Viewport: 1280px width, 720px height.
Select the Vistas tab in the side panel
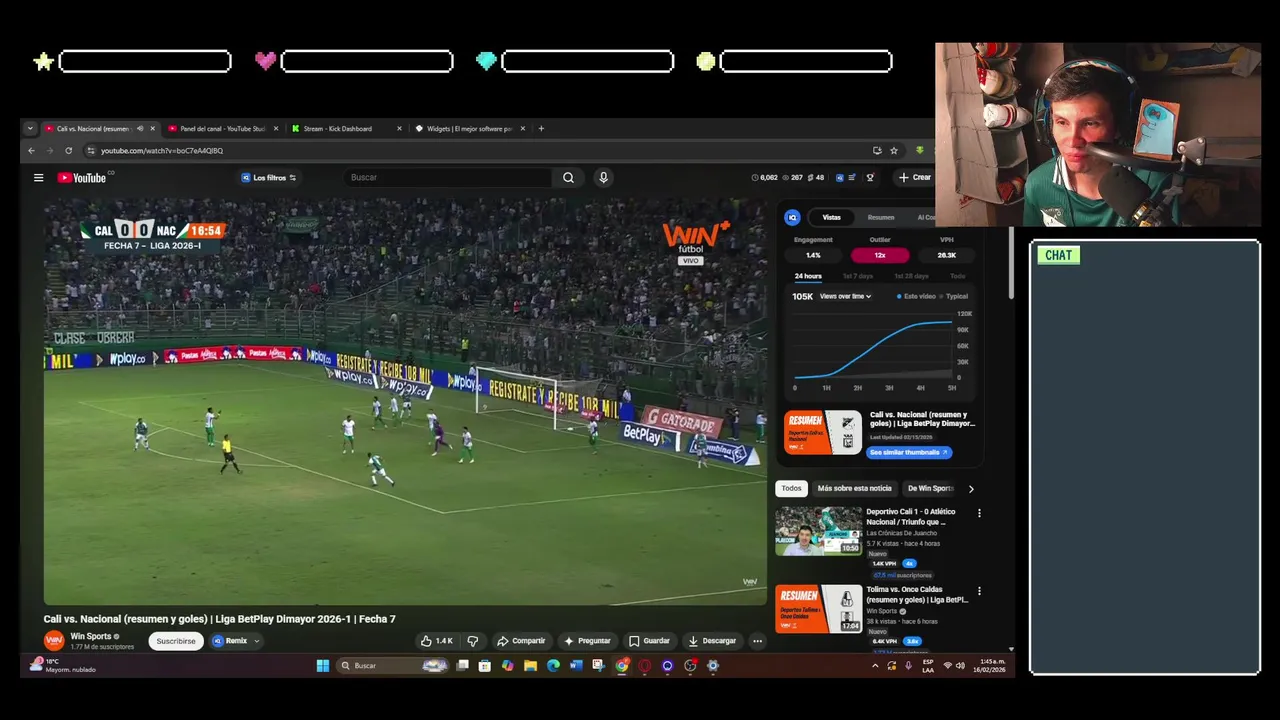831,217
